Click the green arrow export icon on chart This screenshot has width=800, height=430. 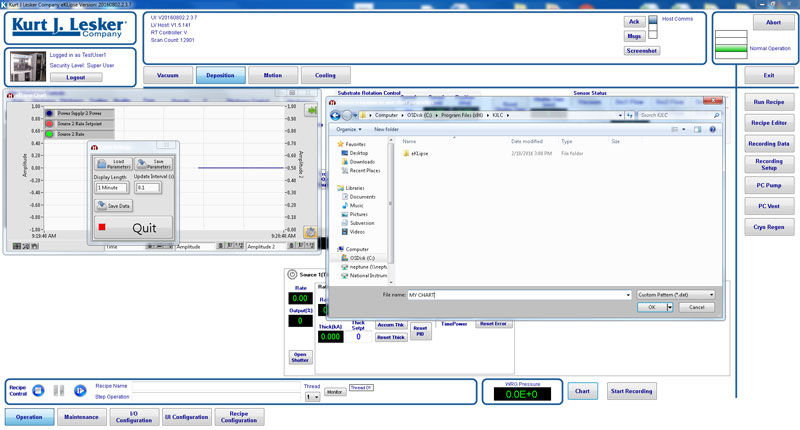coord(311,110)
